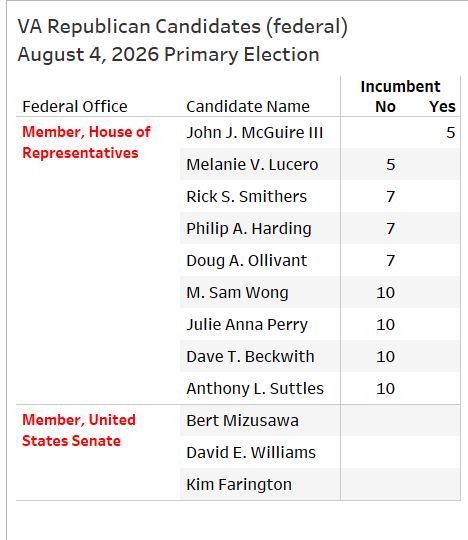
Task: Click the Federal Office column header
Action: click(75, 106)
